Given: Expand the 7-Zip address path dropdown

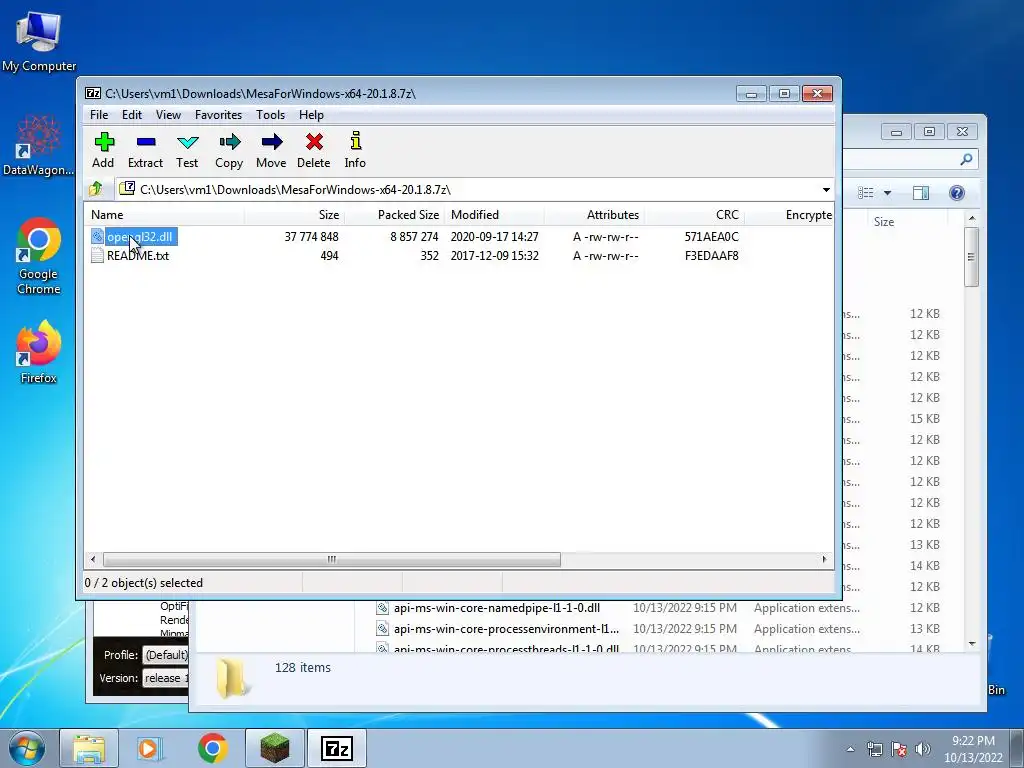Looking at the screenshot, I should coord(826,190).
